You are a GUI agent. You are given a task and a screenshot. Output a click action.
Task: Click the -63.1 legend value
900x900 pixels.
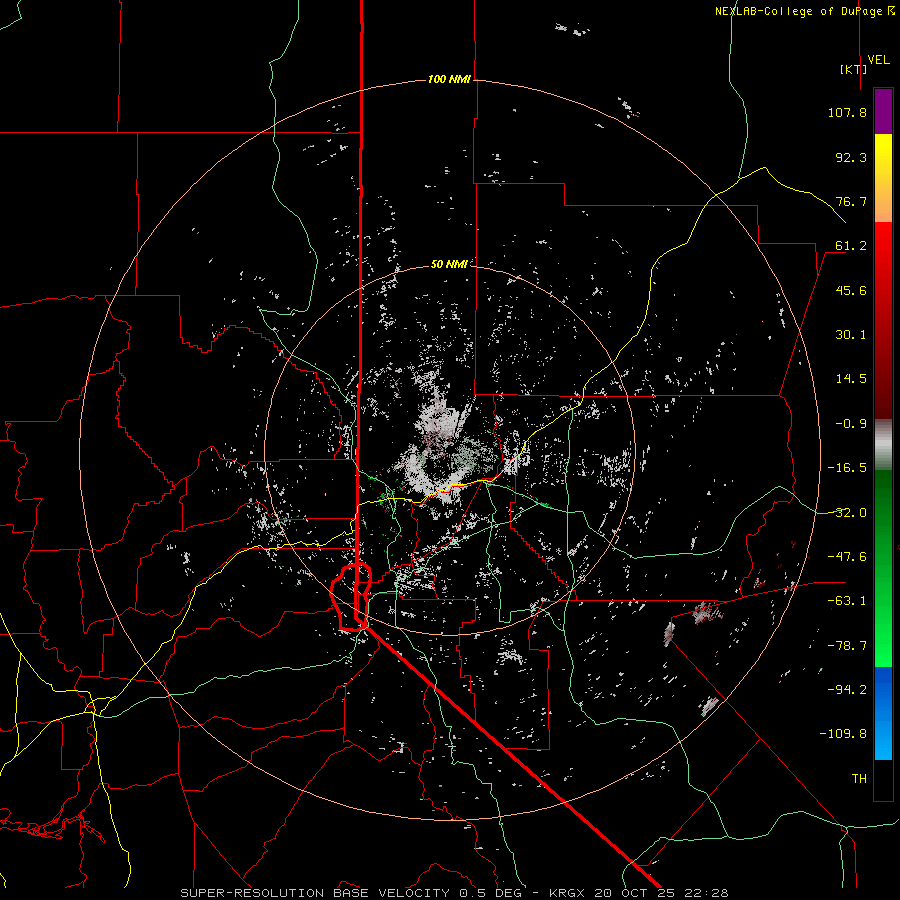[847, 601]
